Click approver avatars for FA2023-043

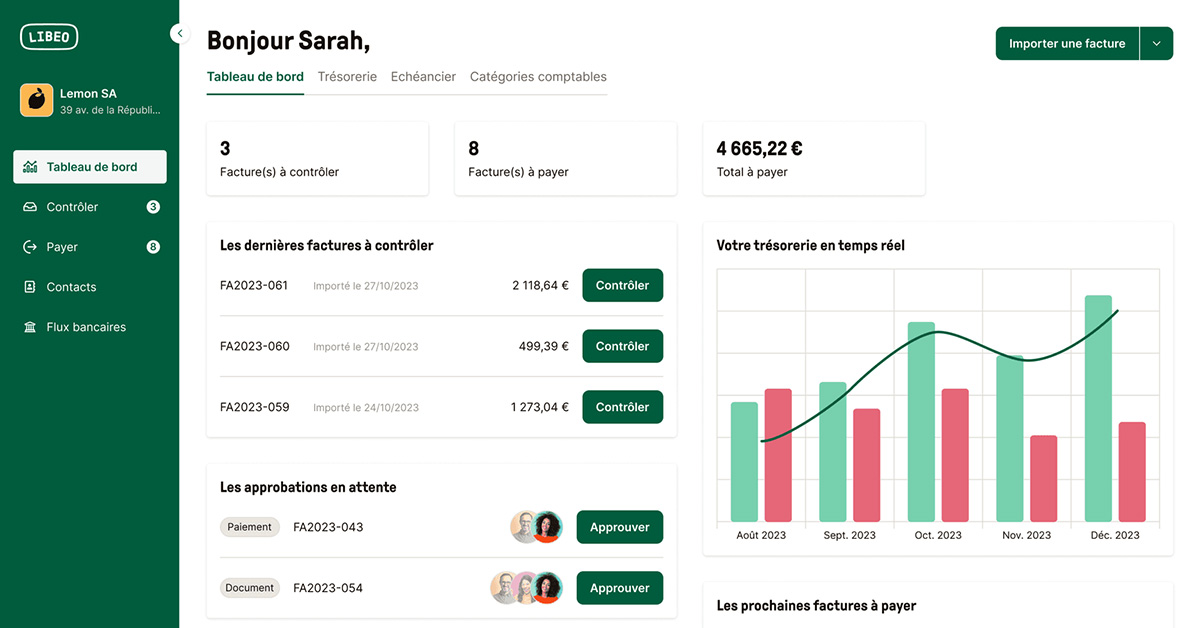(x=536, y=527)
